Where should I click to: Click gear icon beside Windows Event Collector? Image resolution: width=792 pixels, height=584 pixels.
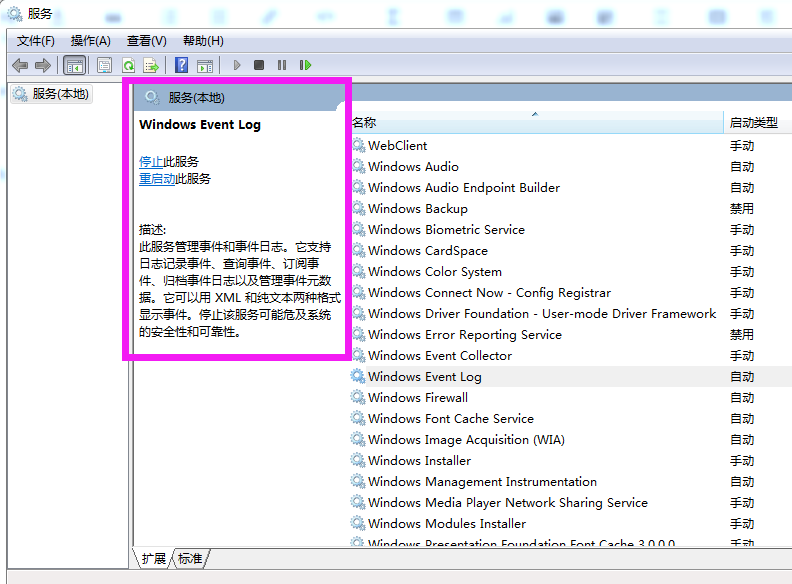click(359, 356)
